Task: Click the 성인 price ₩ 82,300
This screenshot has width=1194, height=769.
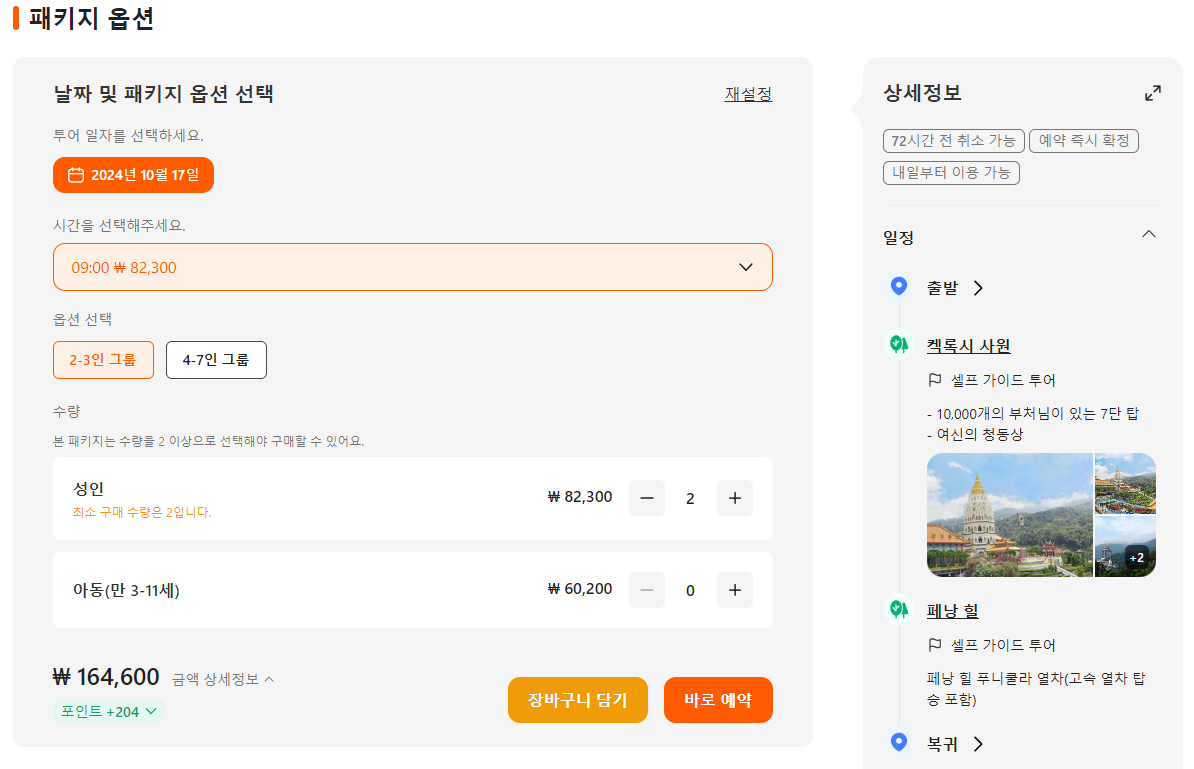Action: coord(580,497)
